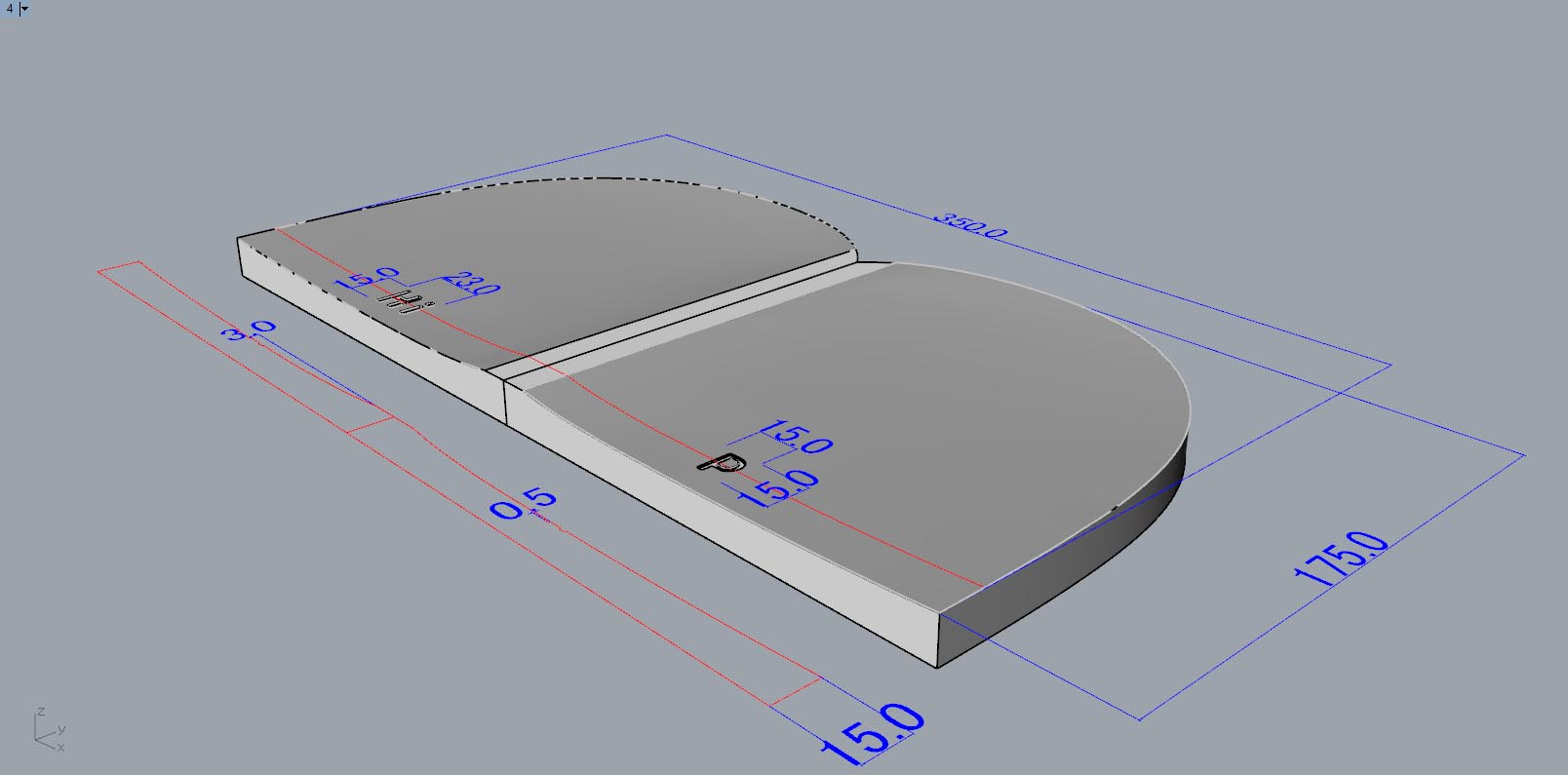Select the 15.0 dimension above the letter P
The height and width of the screenshot is (775, 1568).
pos(796,437)
